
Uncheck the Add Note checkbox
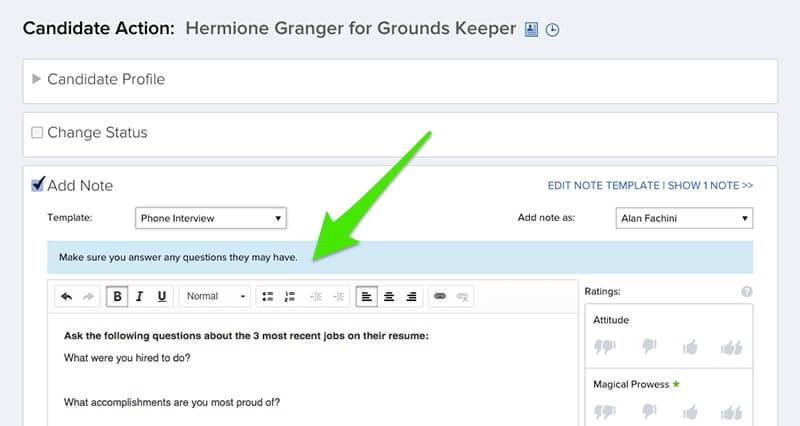click(37, 185)
